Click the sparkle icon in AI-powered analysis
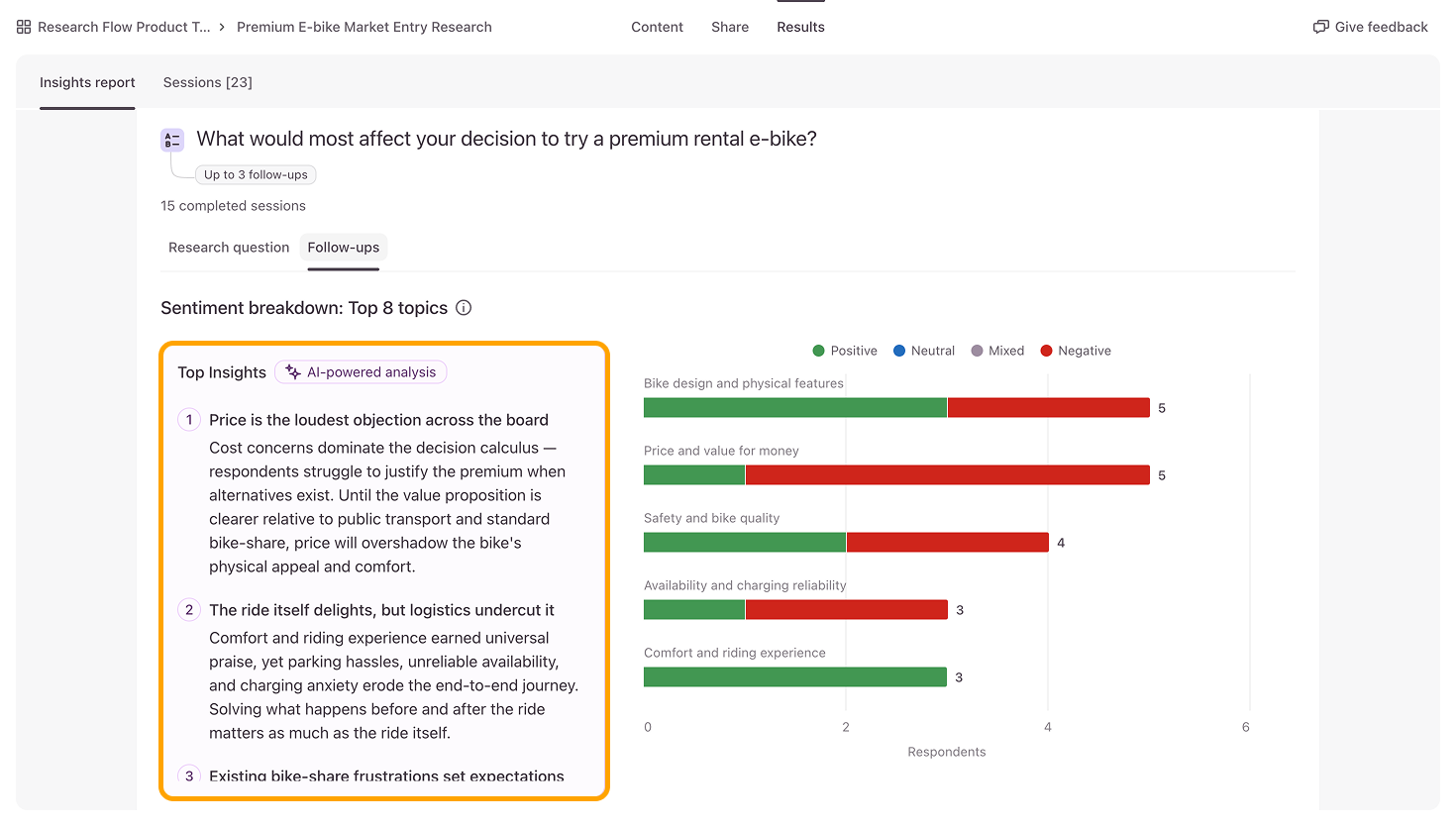 click(293, 372)
